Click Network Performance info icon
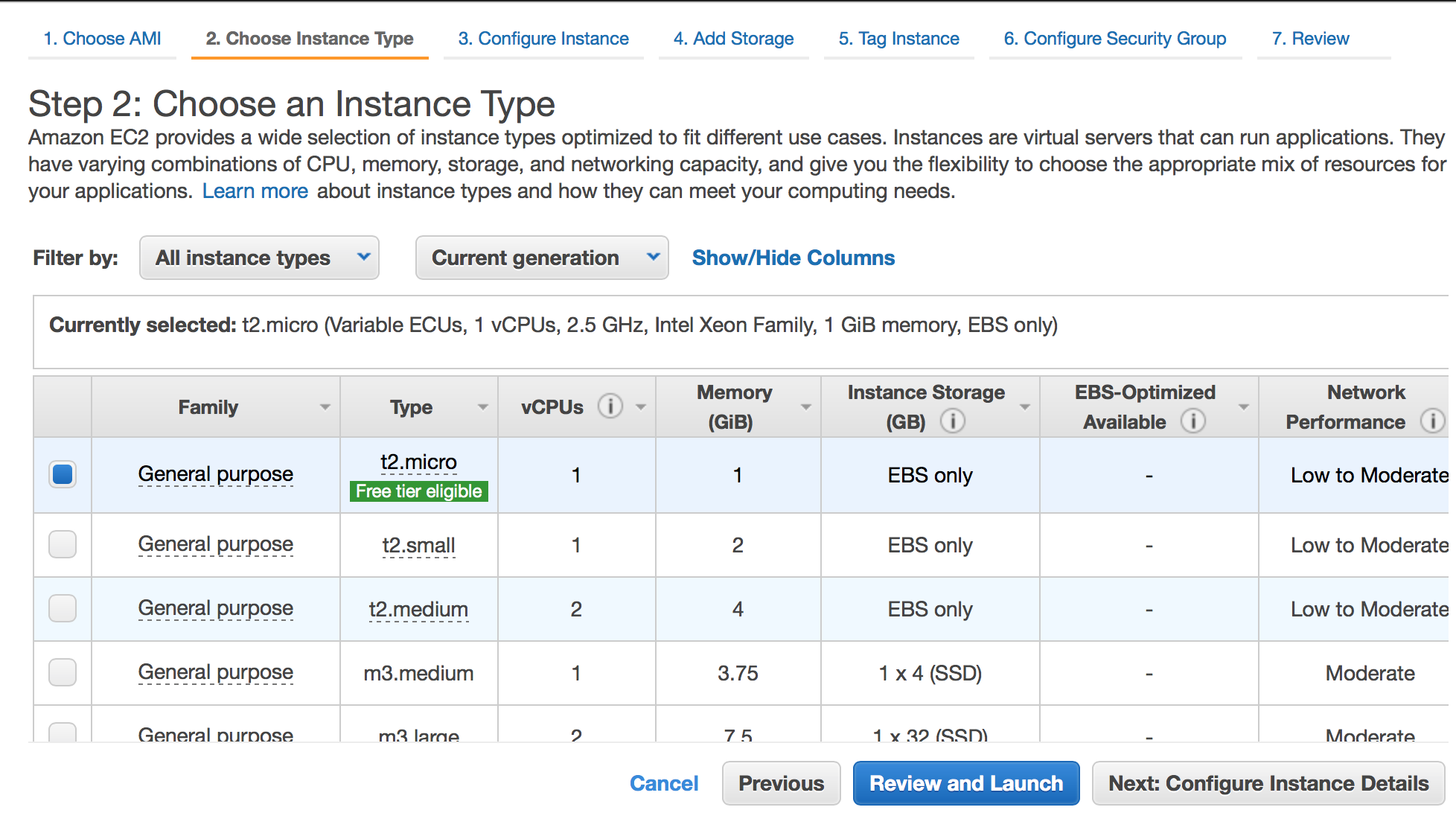Image resolution: width=1456 pixels, height=813 pixels. tap(1431, 421)
